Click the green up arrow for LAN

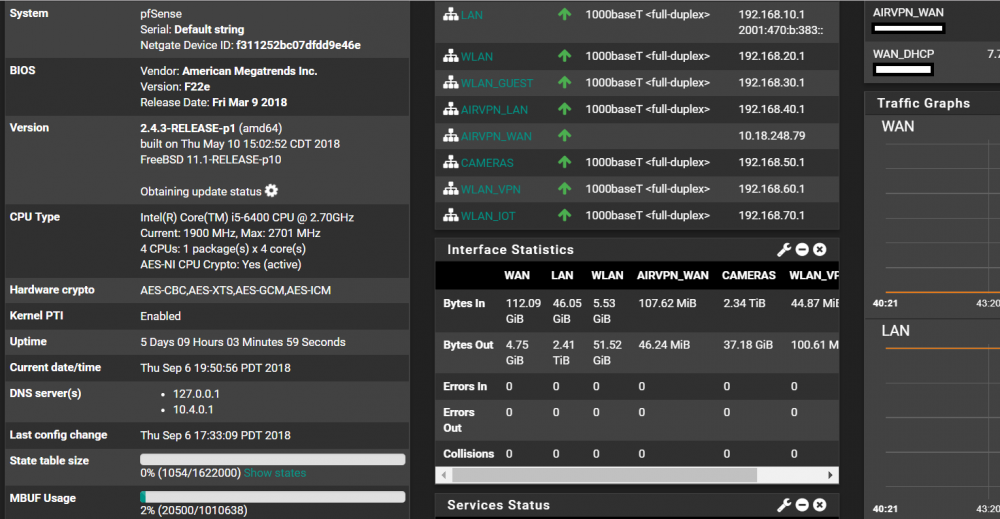pos(564,14)
